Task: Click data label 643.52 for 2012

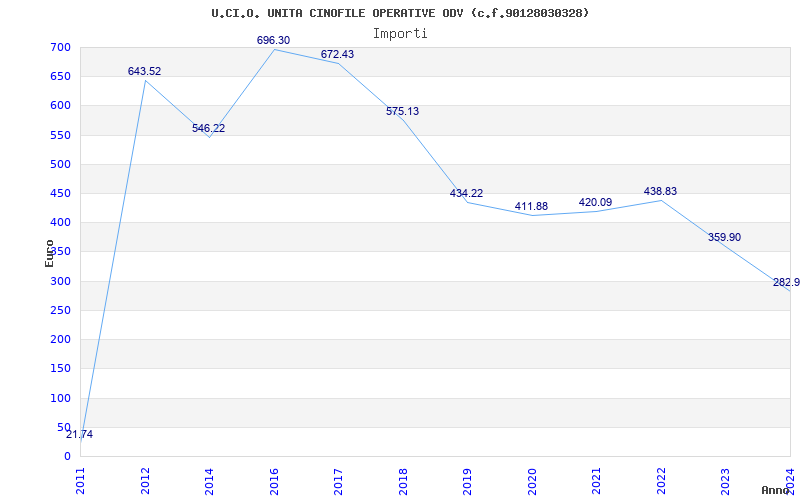Action: (144, 71)
